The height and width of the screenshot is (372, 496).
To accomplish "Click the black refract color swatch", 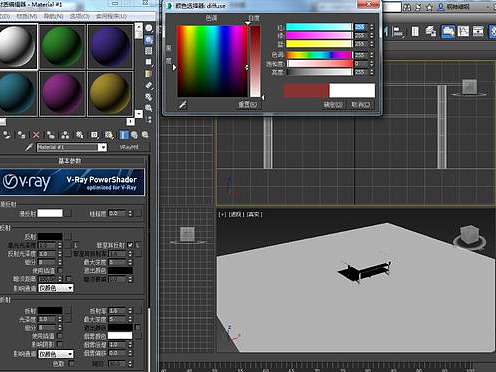I will (x=50, y=310).
